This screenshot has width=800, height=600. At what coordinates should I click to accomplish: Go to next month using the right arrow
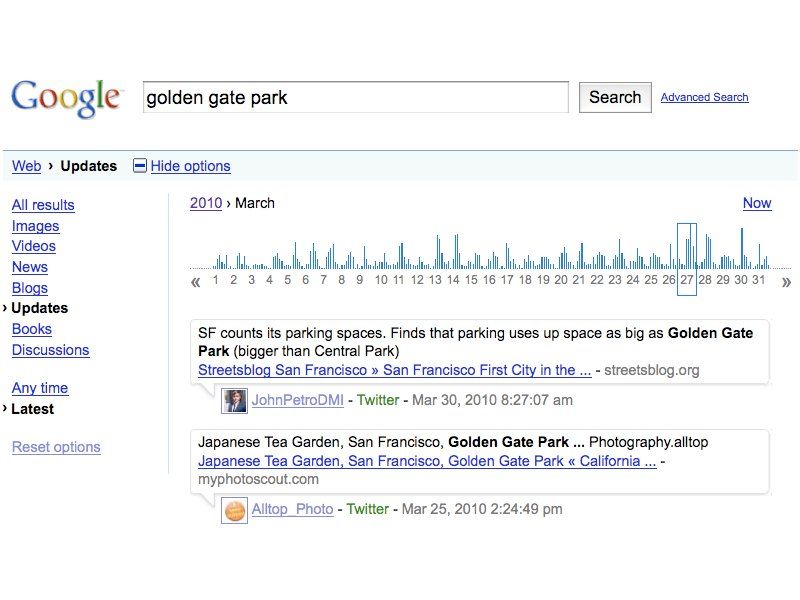pos(787,282)
